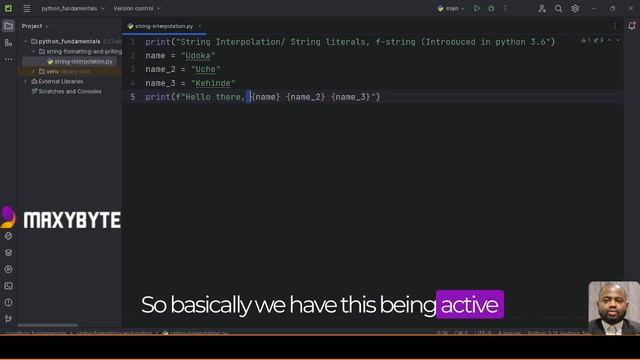Collapse the python_fundamentals root folder
Screen dimensions: 640x360
[26, 42]
